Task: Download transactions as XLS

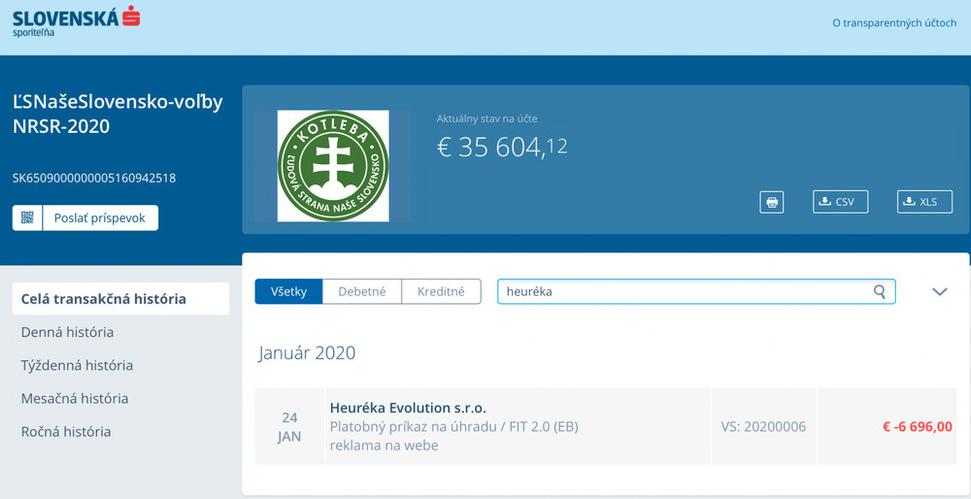Action: tap(925, 202)
